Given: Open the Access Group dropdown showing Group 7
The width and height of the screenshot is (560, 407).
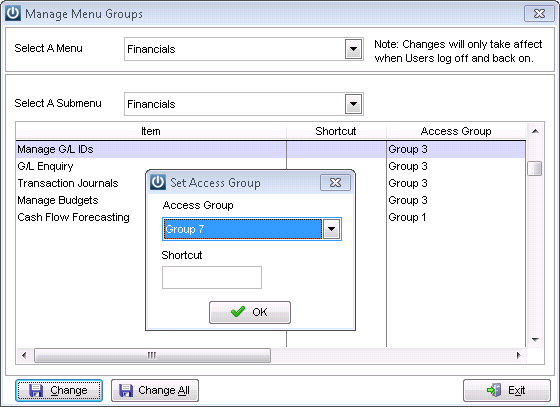Looking at the screenshot, I should [x=331, y=229].
